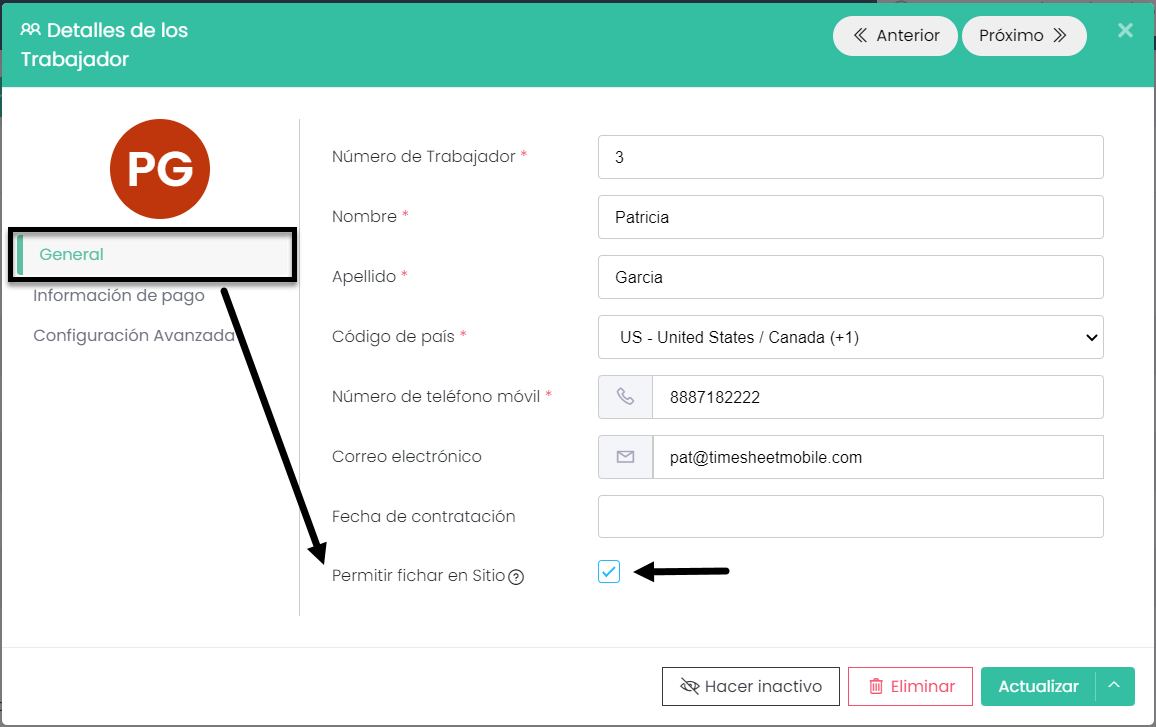Switch to Configuración Avanzada tab
1156x727 pixels.
133,335
